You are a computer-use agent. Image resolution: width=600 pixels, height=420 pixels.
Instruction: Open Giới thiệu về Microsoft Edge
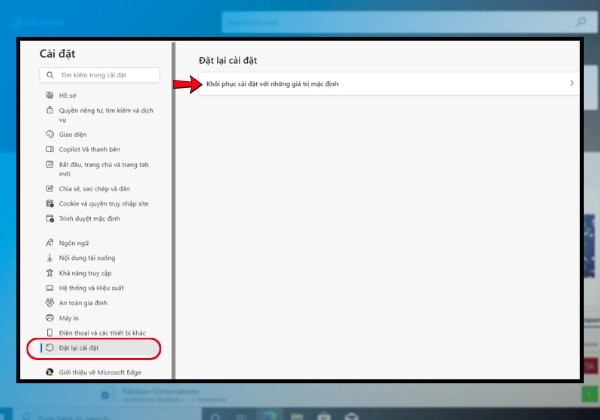(99, 372)
